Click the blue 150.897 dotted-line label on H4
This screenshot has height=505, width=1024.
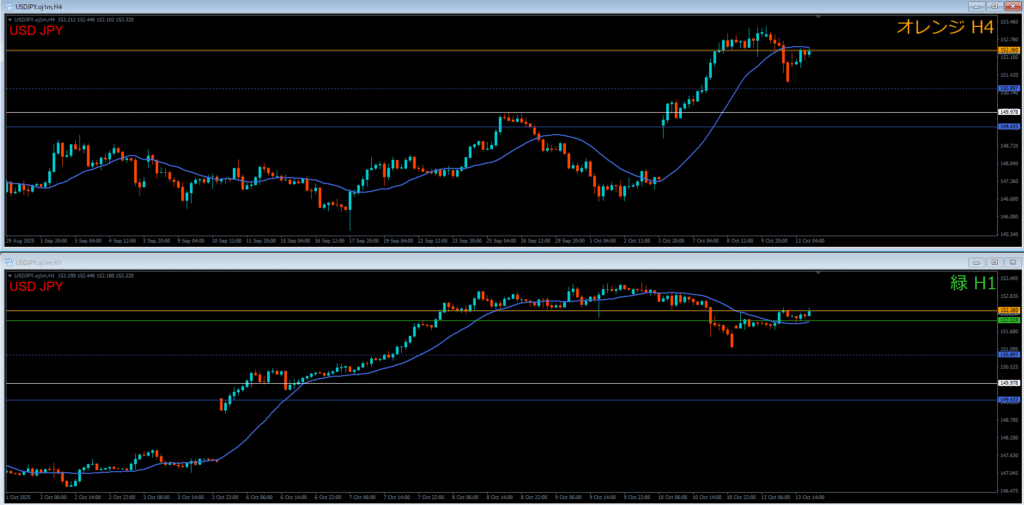pos(1009,88)
